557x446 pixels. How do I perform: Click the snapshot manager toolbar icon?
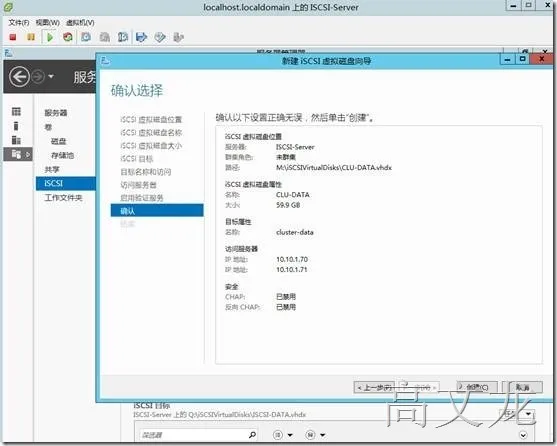point(123,37)
